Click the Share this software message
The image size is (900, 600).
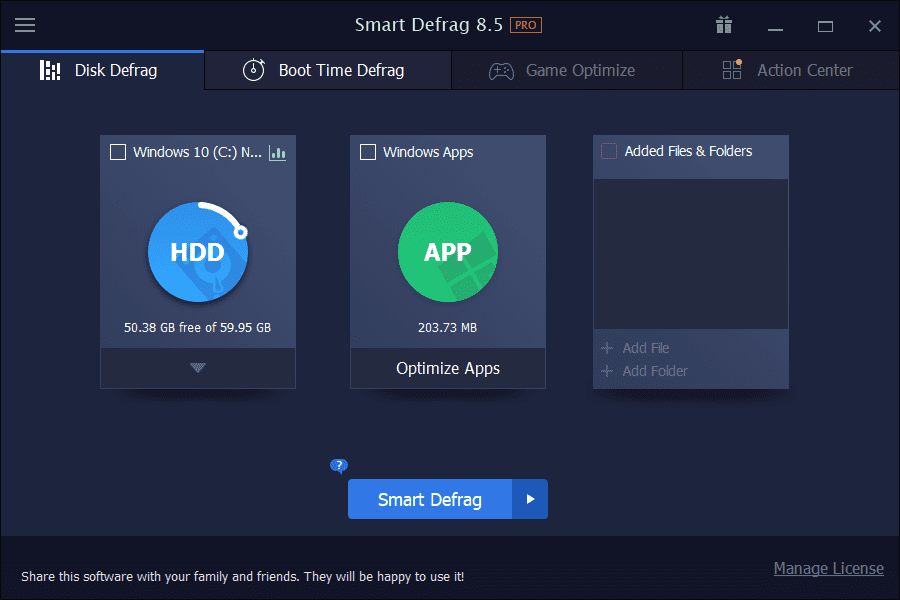click(242, 576)
